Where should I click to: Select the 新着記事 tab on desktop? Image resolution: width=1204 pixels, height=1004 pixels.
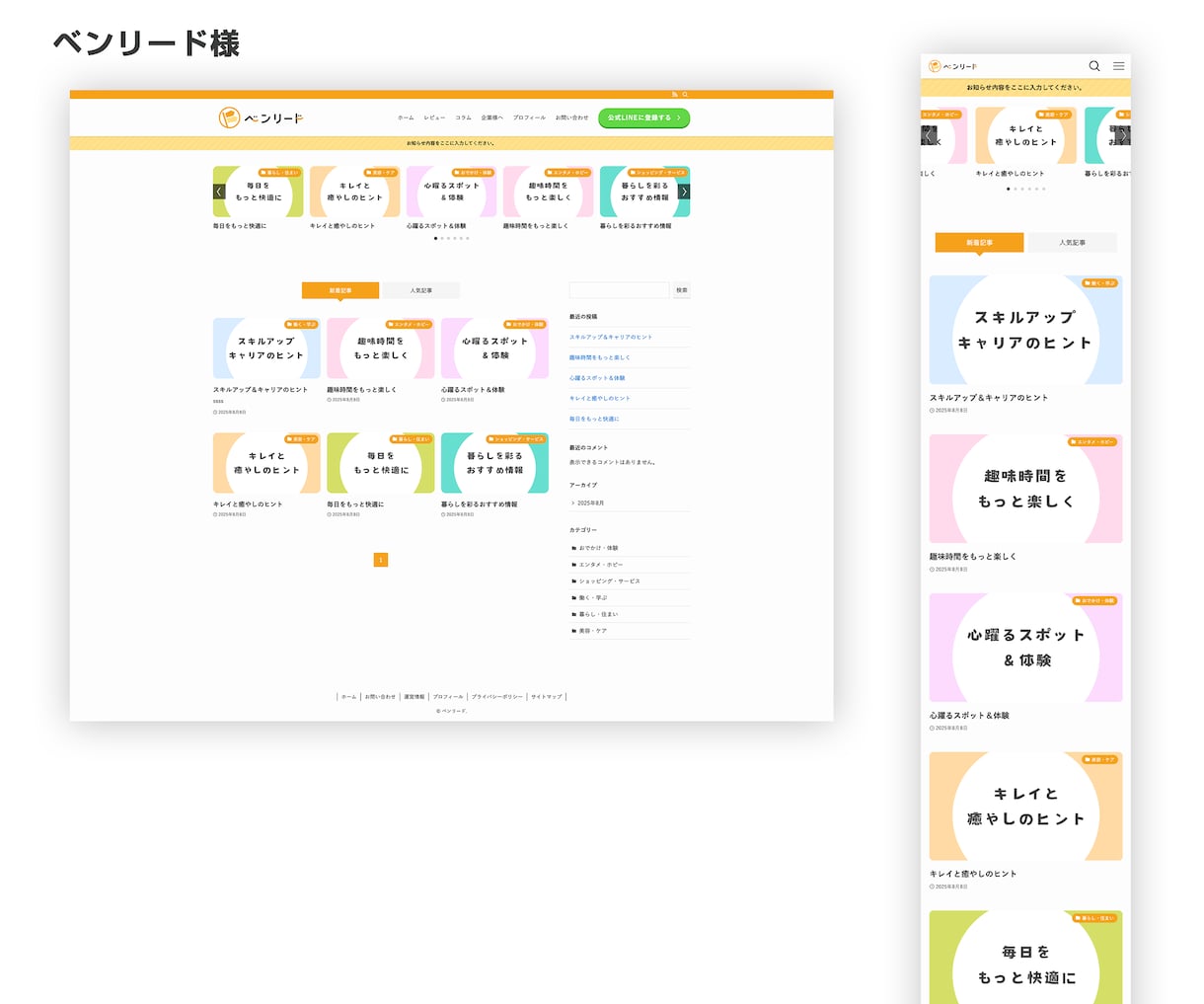pos(340,290)
